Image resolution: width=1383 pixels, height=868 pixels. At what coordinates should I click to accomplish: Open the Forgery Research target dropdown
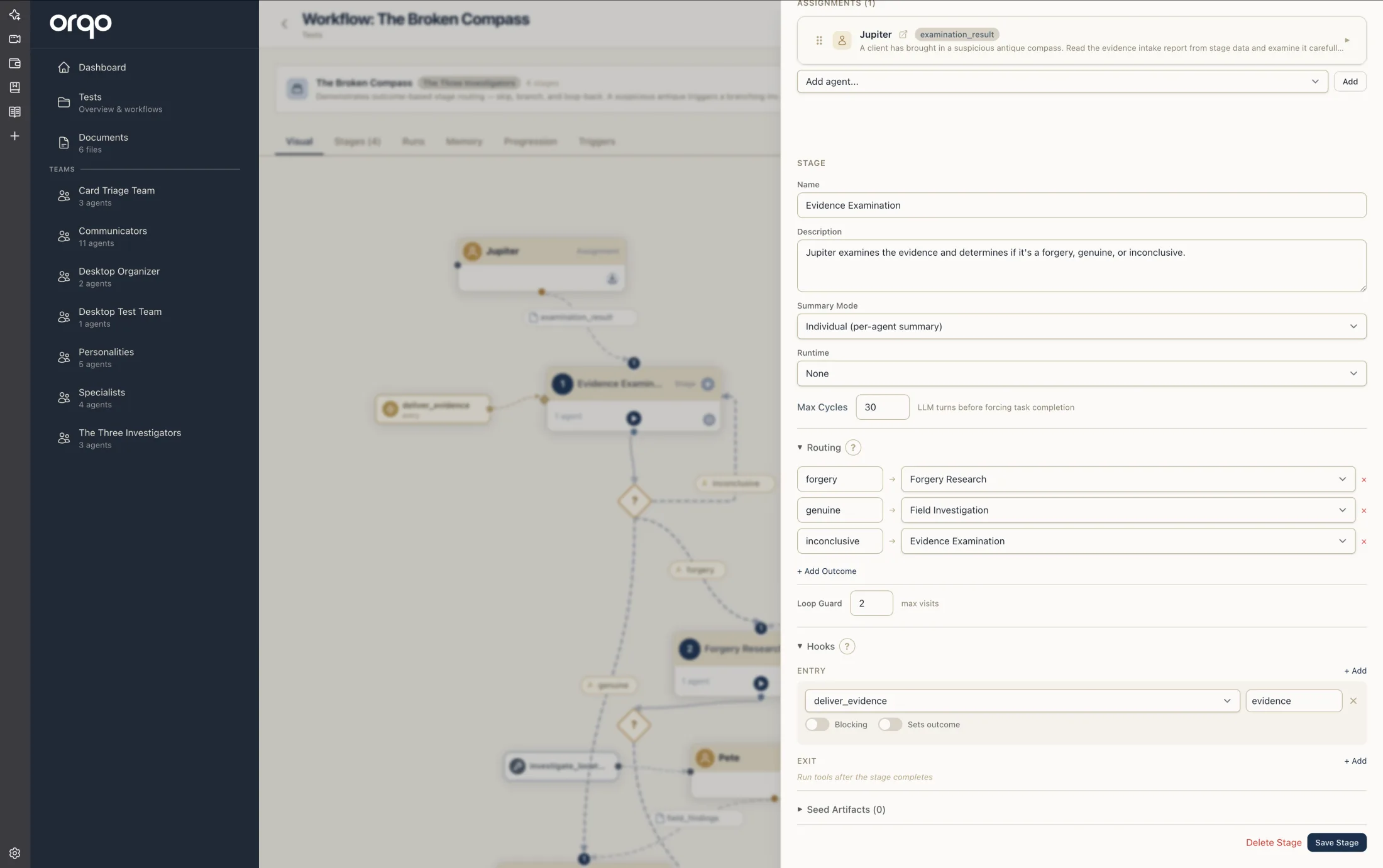(x=1128, y=479)
